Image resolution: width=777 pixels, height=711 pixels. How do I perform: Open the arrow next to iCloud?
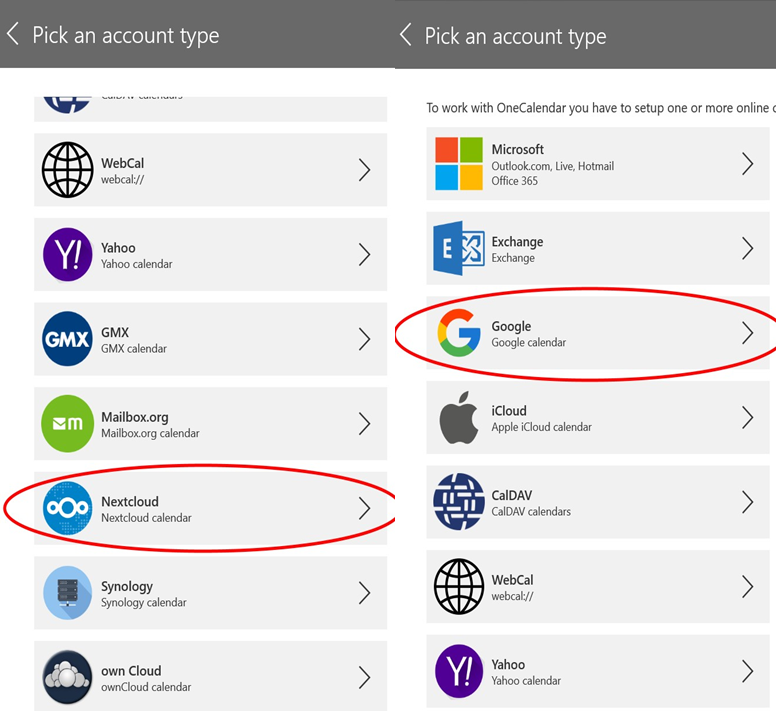coord(747,418)
